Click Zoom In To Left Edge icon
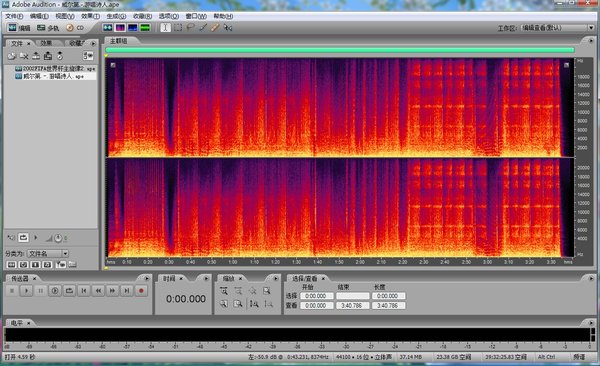The image size is (600, 366). pos(224,304)
